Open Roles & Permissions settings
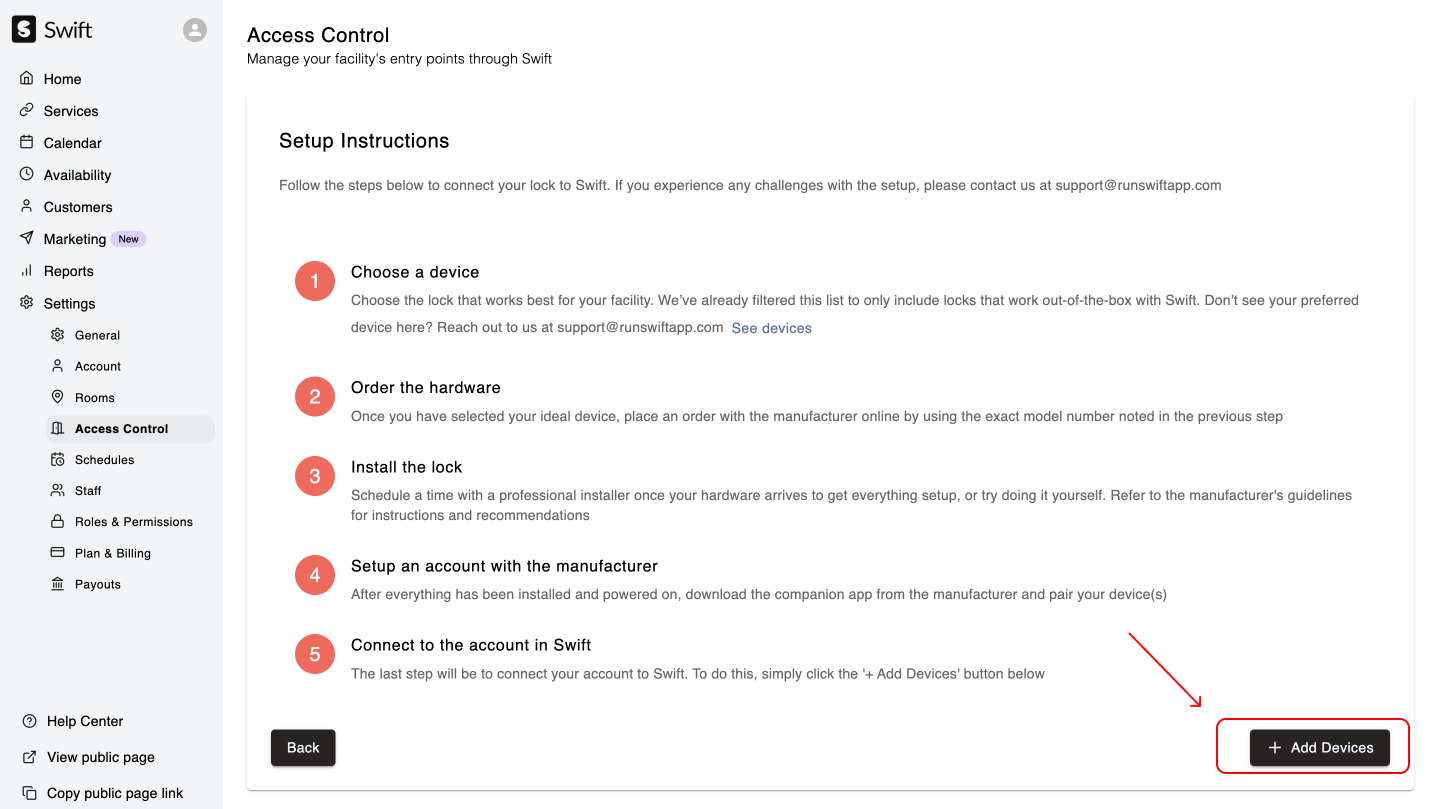Screen dimensions: 1435x809 tap(133, 522)
